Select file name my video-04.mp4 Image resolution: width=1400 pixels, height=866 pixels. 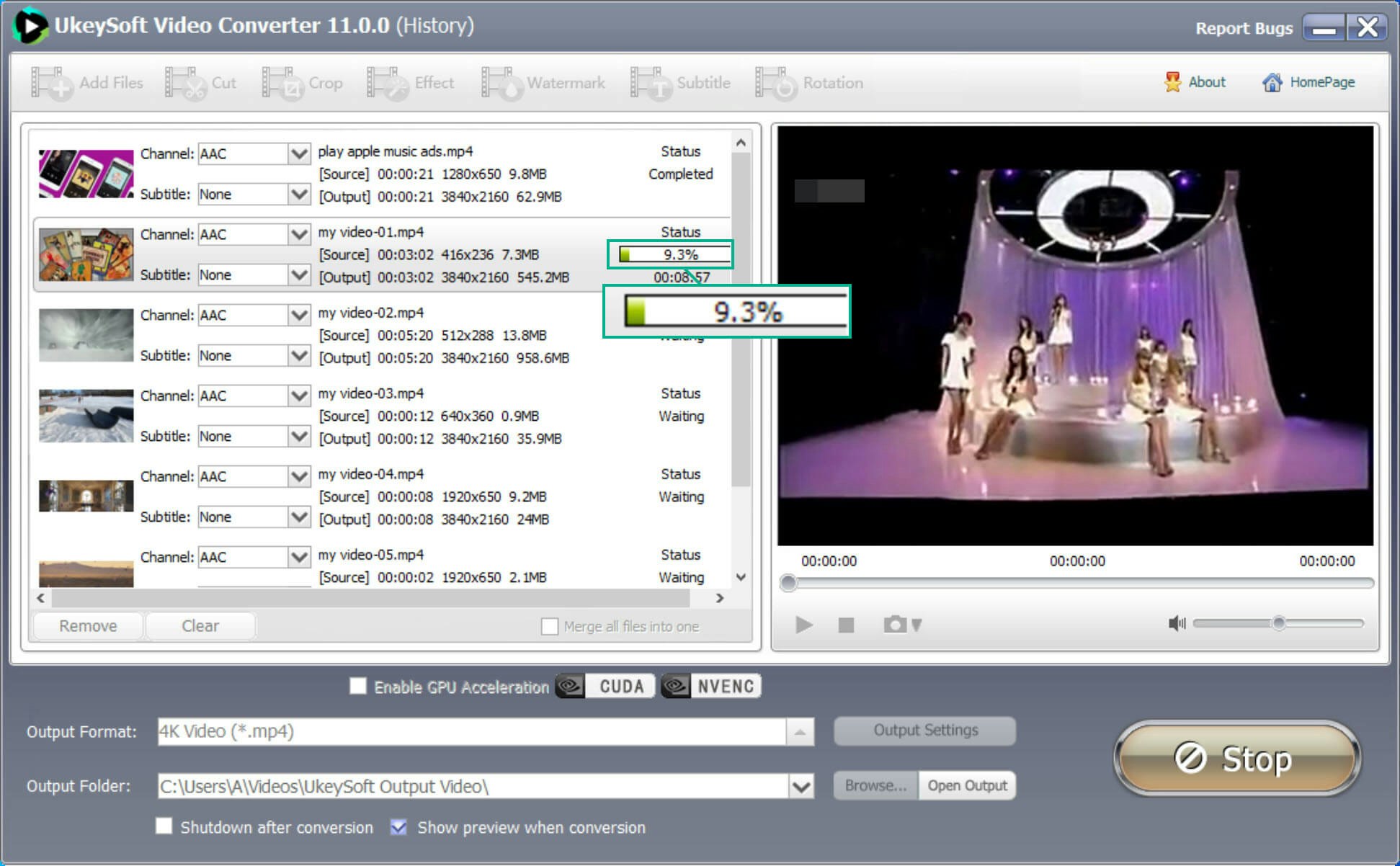(371, 474)
